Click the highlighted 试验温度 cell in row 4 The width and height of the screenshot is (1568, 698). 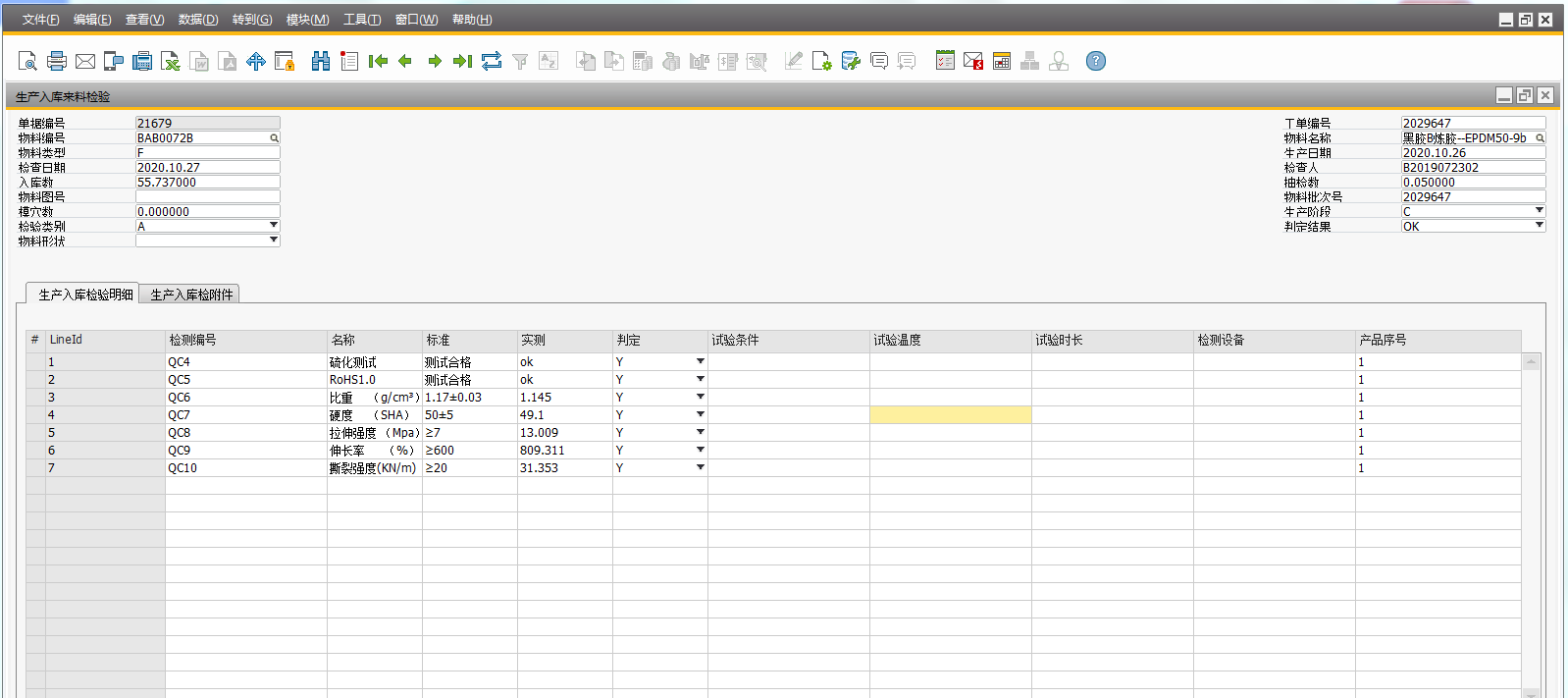coord(950,415)
